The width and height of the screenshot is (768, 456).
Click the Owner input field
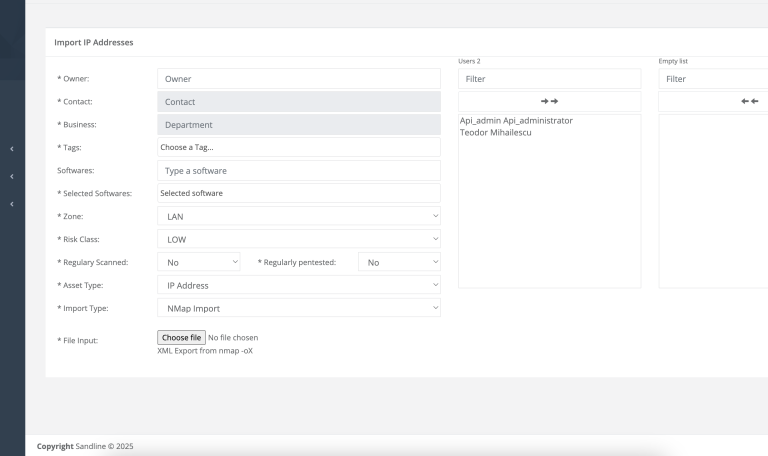[x=299, y=79]
